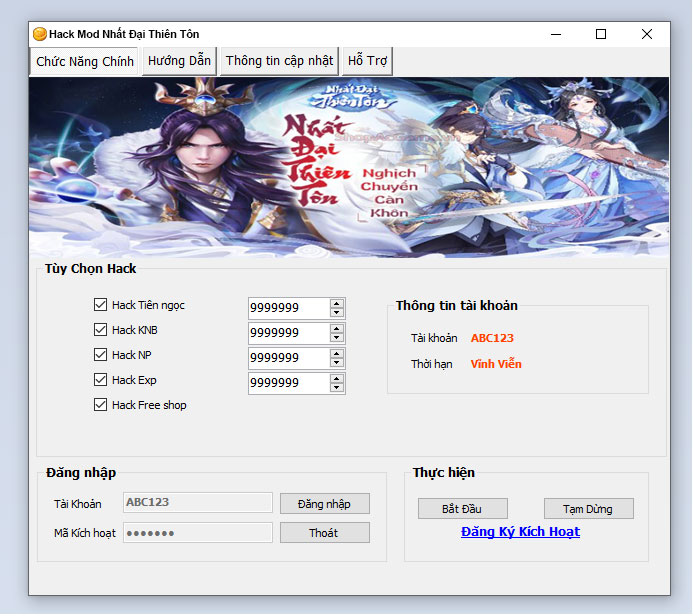Image resolution: width=693 pixels, height=616 pixels.
Task: Click the Thoát button
Action: coord(324,533)
